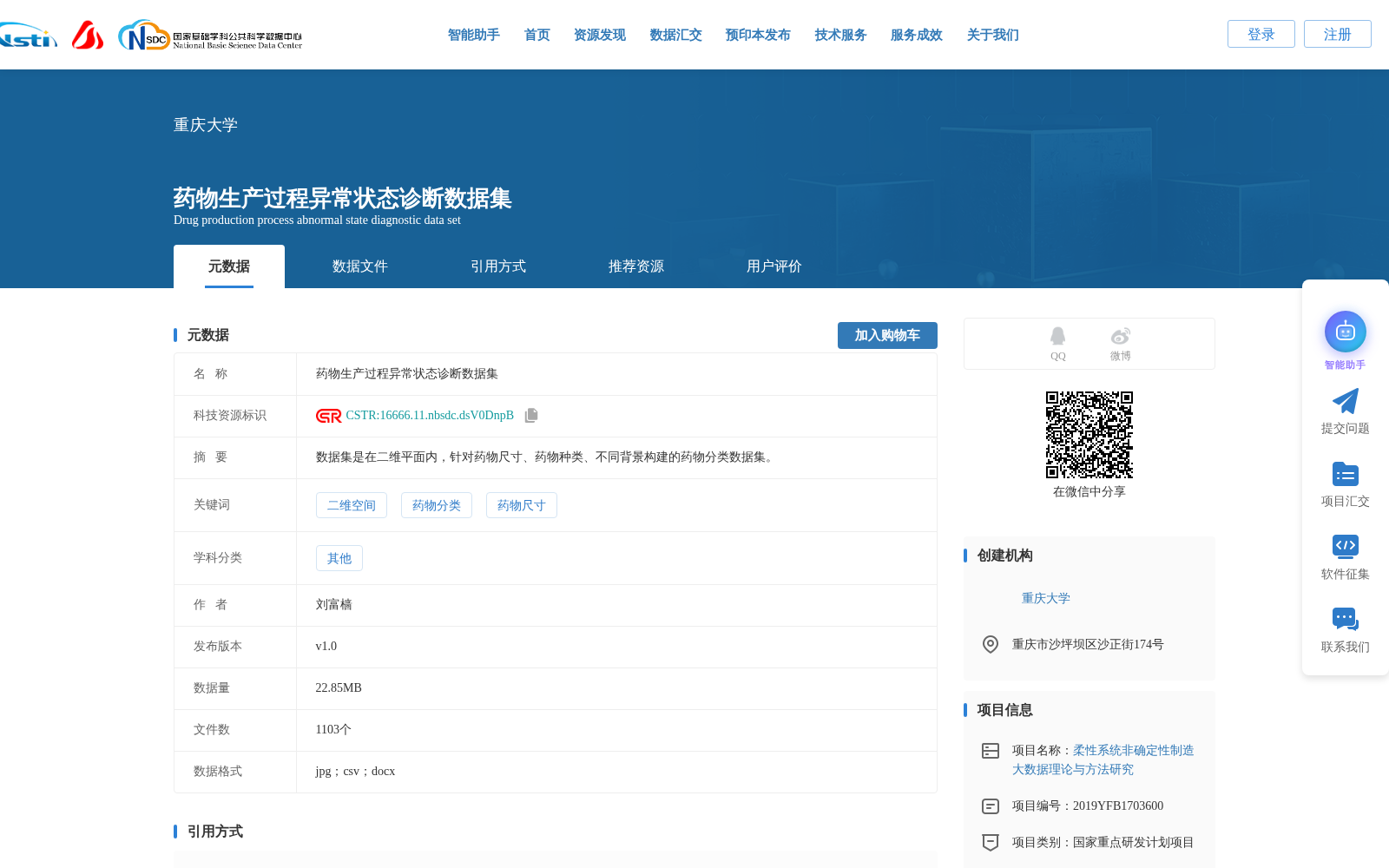This screenshot has width=1389, height=868.
Task: Open the smart assistant robot icon
Action: [x=1346, y=332]
